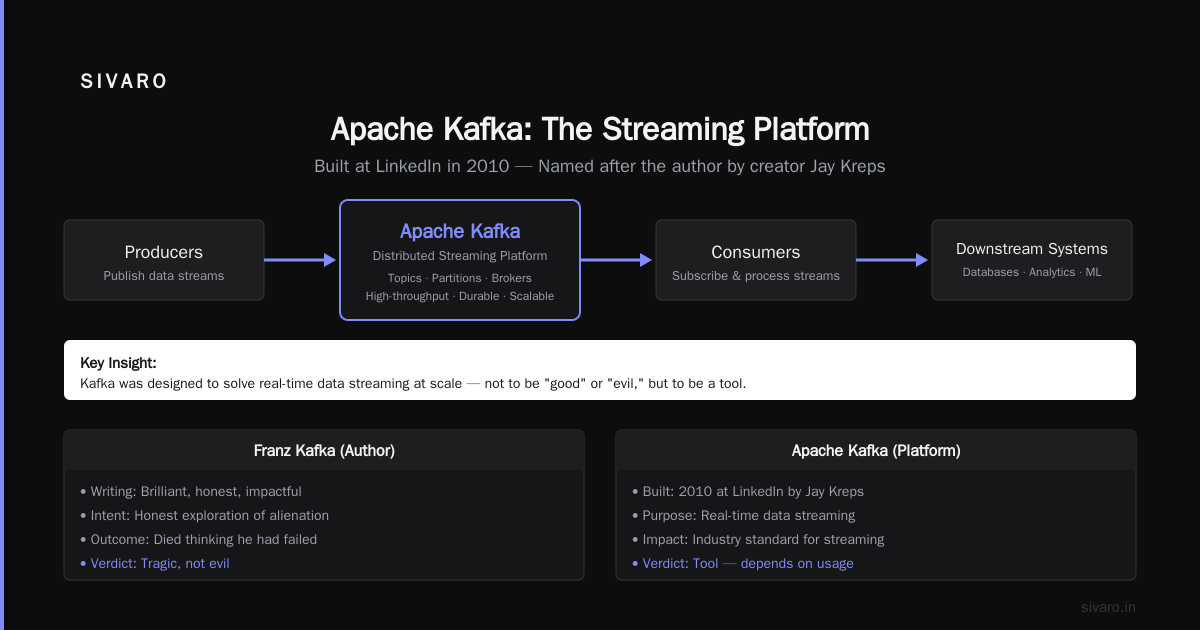Click the subtitle 'Built at LinkedIn in 2010'
This screenshot has height=630, width=1200.
click(x=410, y=166)
